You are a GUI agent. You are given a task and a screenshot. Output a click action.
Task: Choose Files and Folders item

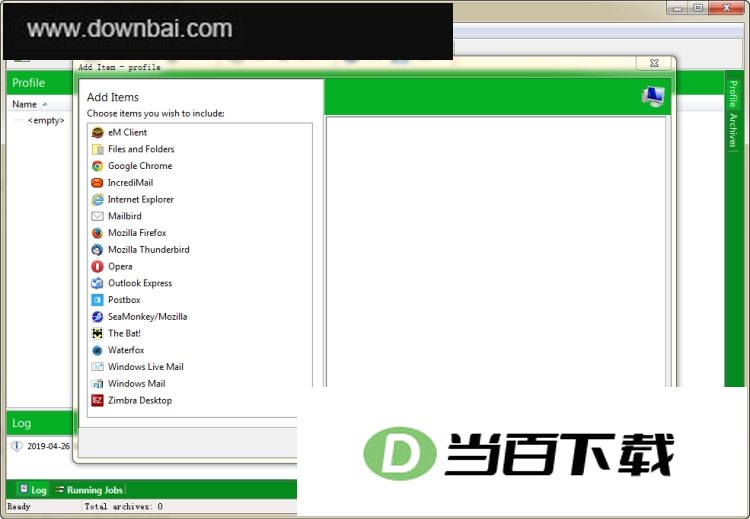point(200,149)
